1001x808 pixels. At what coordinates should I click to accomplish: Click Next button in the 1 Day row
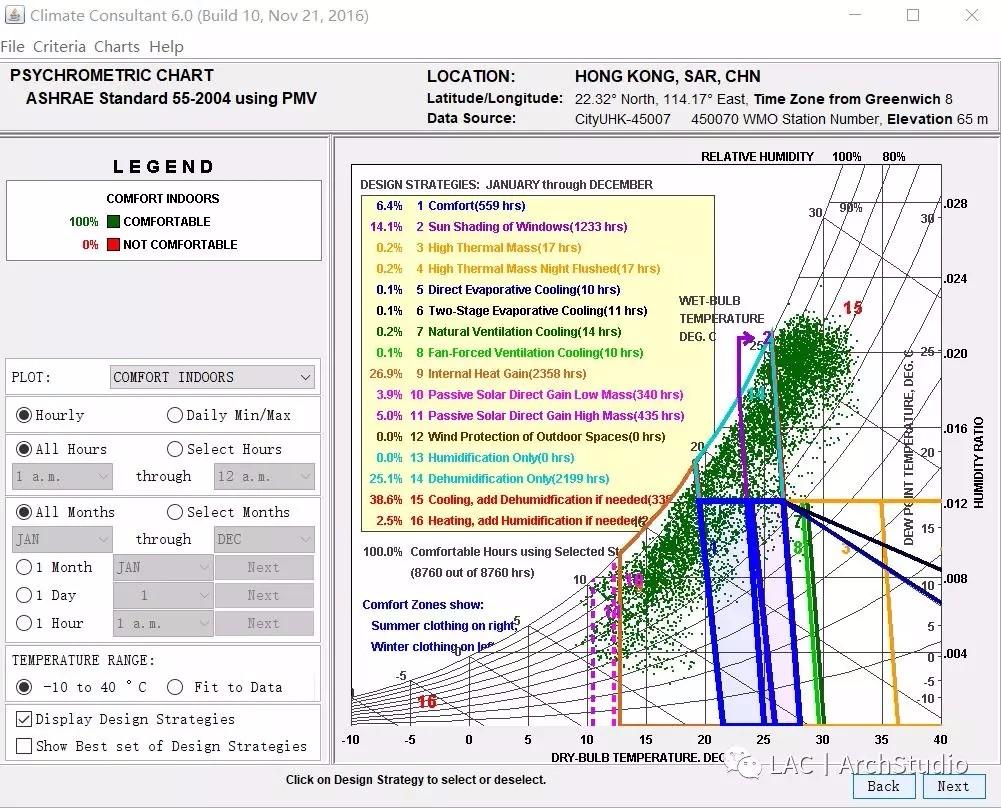264,595
